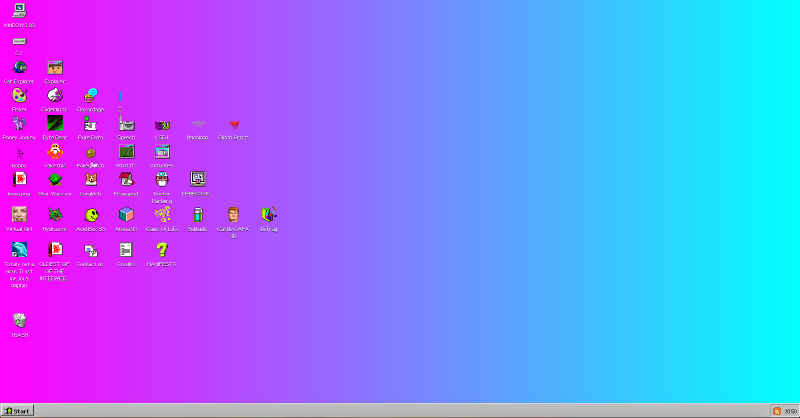
Task: Launch Poney Jockey pony icon
Action: pyautogui.click(x=19, y=124)
